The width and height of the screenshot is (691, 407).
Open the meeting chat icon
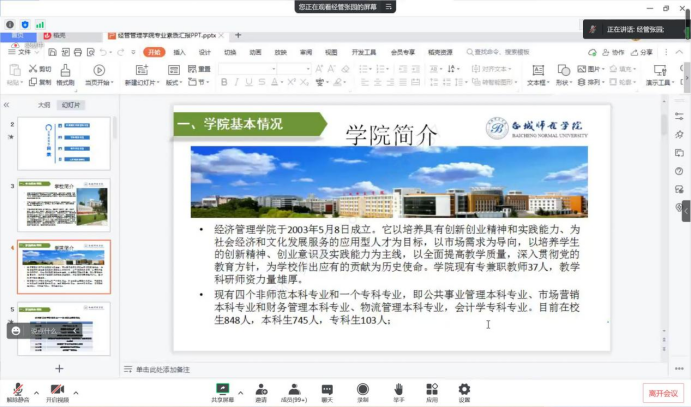pos(327,389)
